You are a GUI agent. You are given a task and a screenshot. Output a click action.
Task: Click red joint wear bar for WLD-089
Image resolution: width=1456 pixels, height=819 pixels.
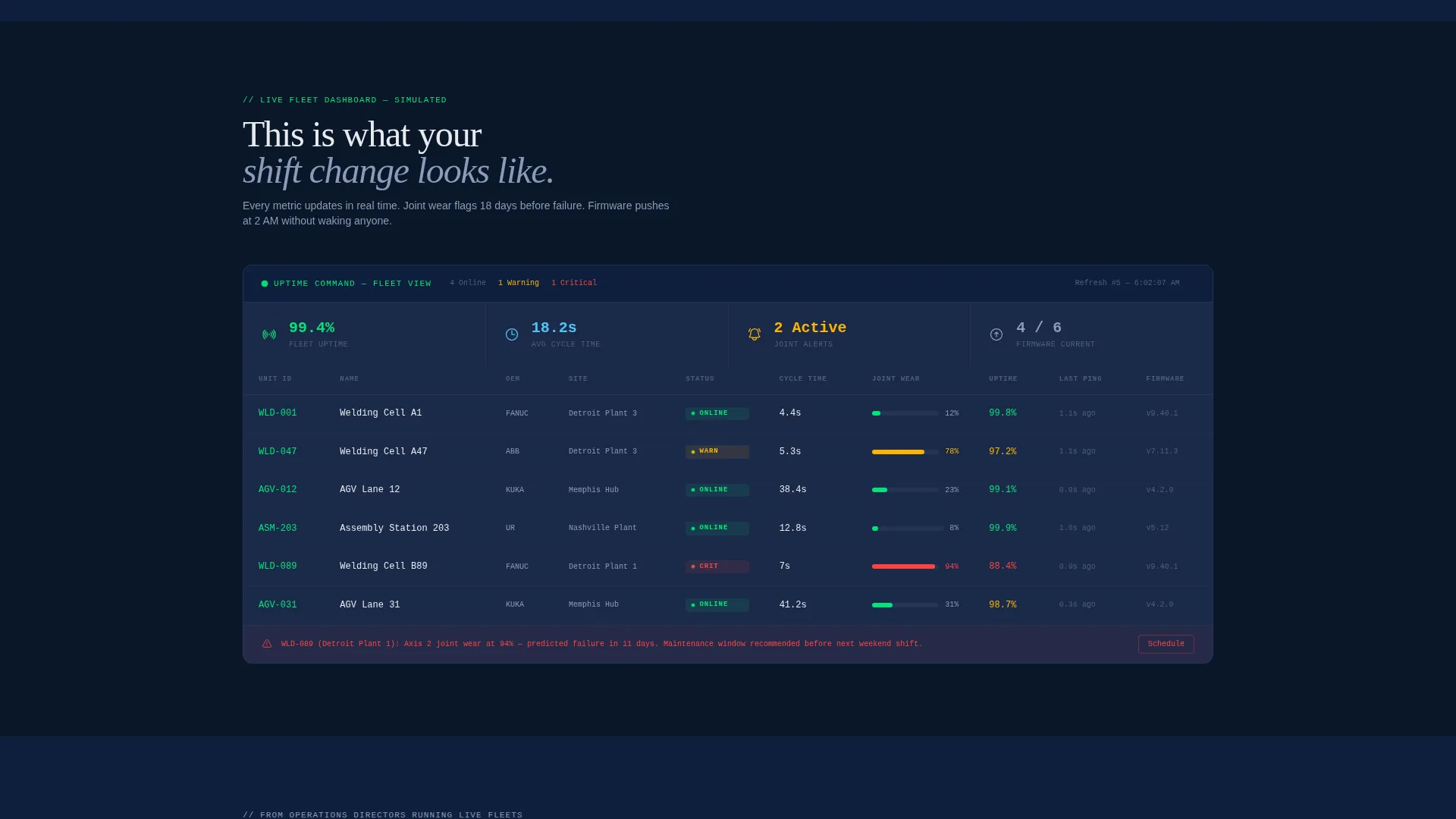(x=905, y=566)
